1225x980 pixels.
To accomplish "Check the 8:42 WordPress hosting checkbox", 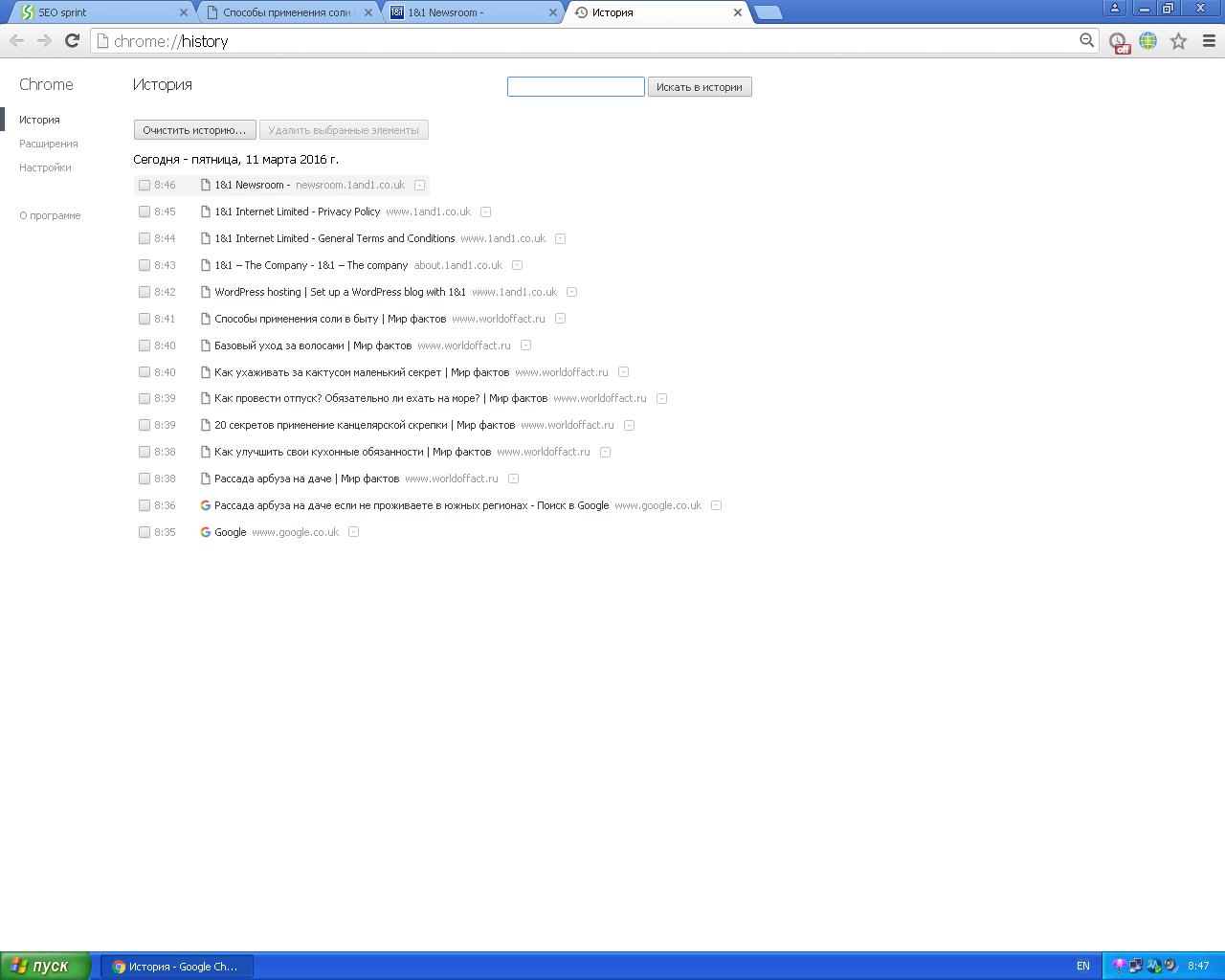I will pos(145,292).
